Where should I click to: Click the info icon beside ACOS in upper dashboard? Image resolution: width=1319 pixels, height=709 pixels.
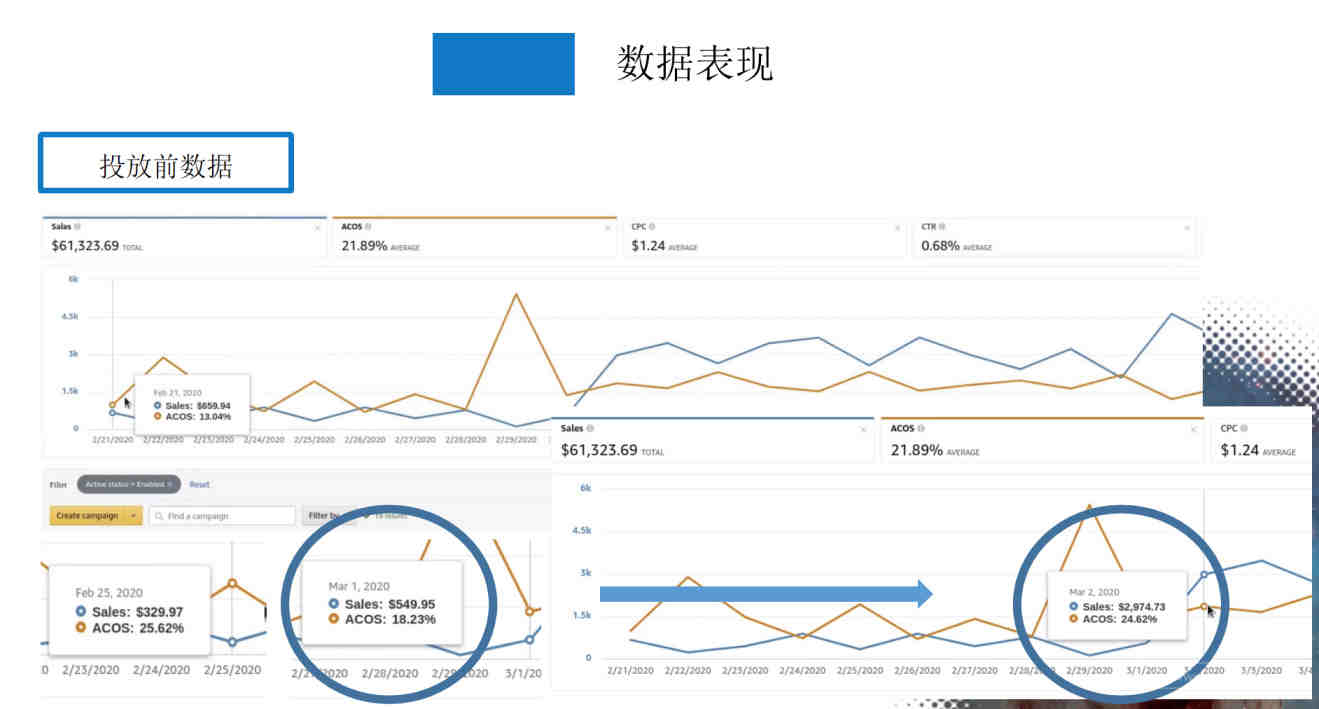pos(368,227)
